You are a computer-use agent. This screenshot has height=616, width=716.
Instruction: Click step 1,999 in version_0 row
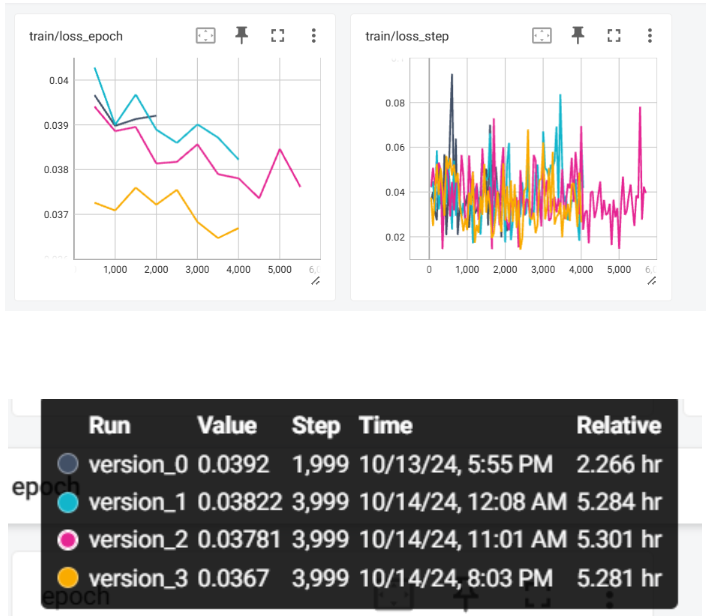tap(321, 464)
